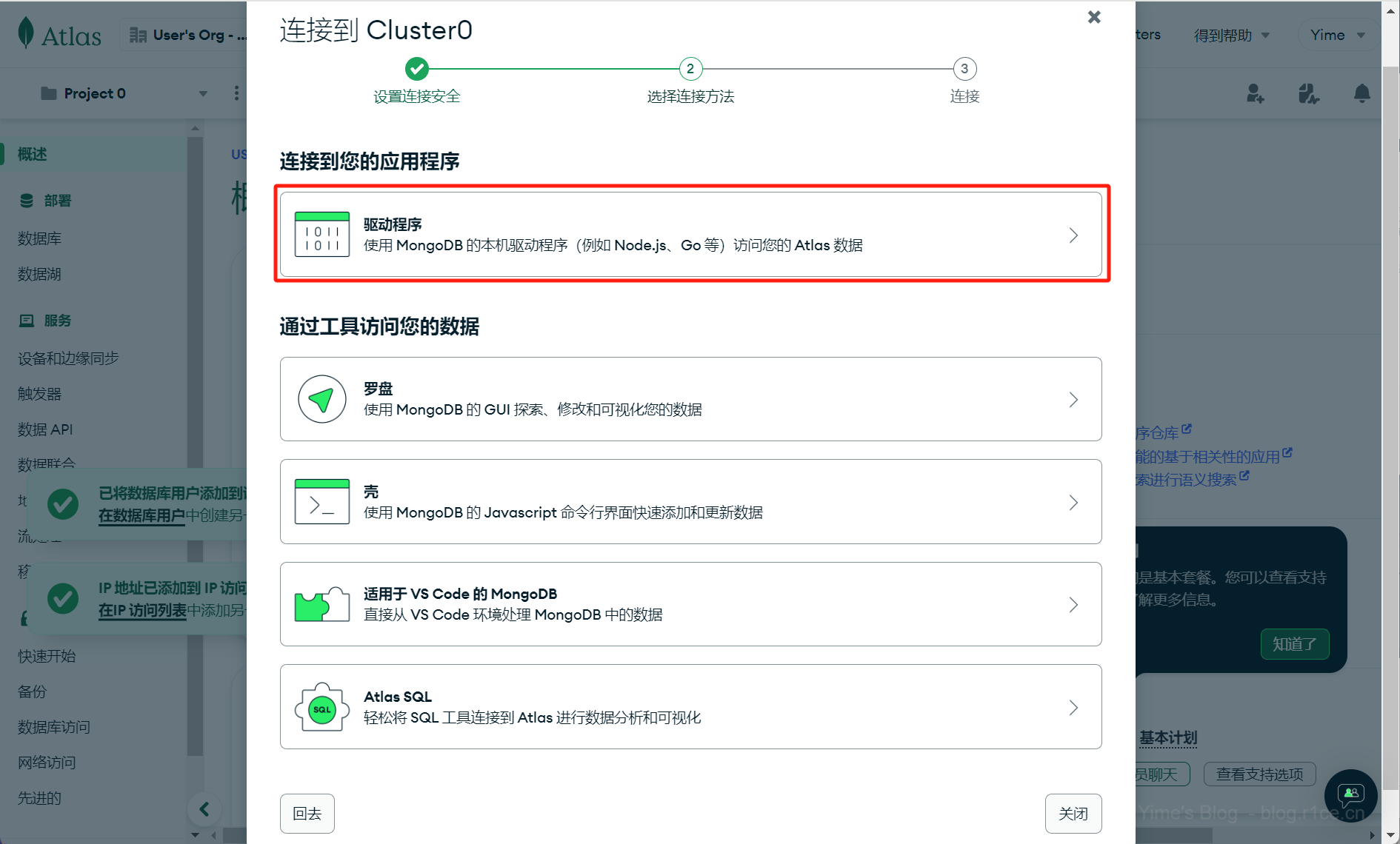
Task: Open the Yime account dropdown
Action: 1338,35
